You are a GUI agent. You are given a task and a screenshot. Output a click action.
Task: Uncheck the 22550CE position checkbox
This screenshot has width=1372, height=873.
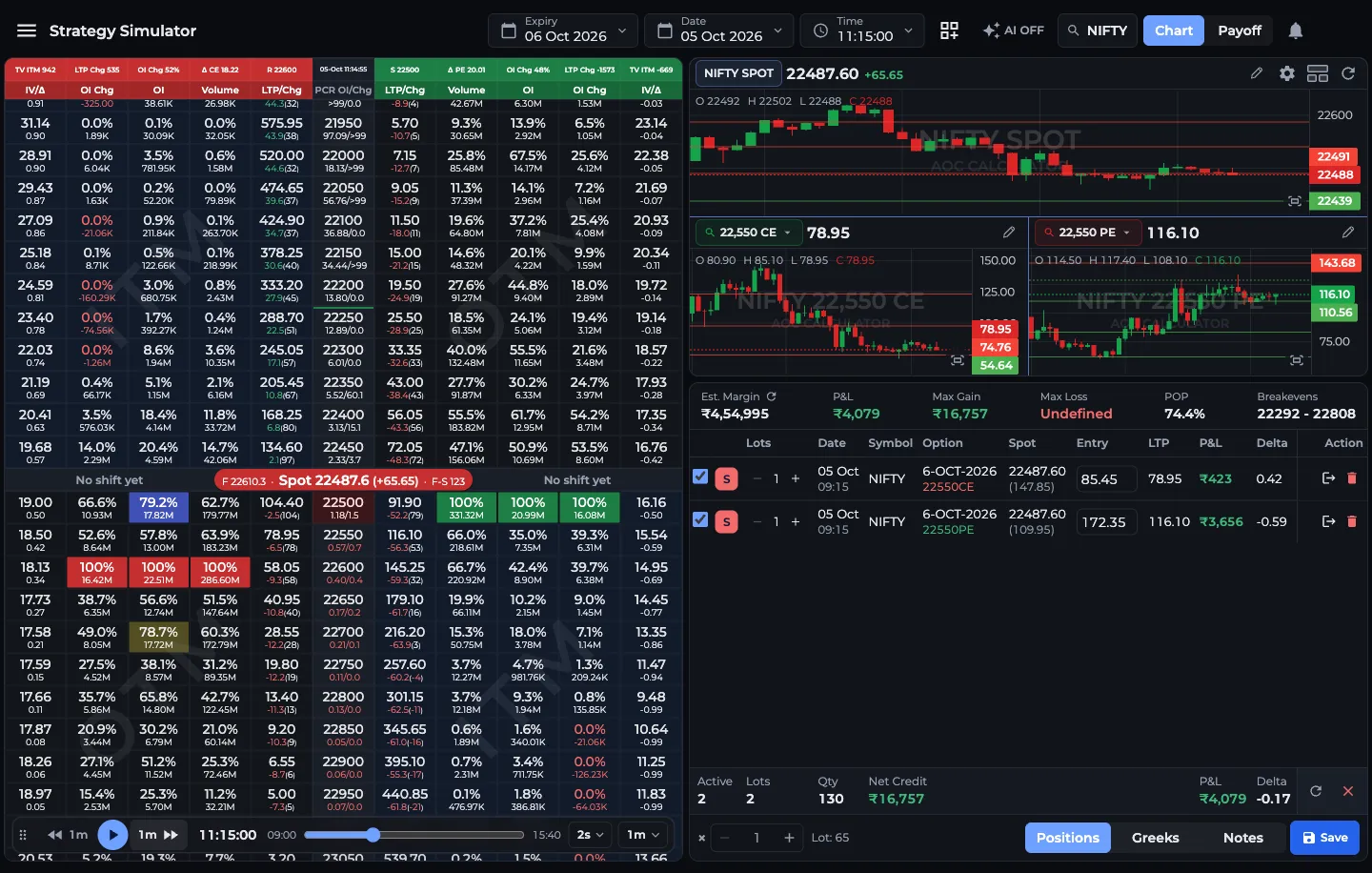click(x=700, y=477)
